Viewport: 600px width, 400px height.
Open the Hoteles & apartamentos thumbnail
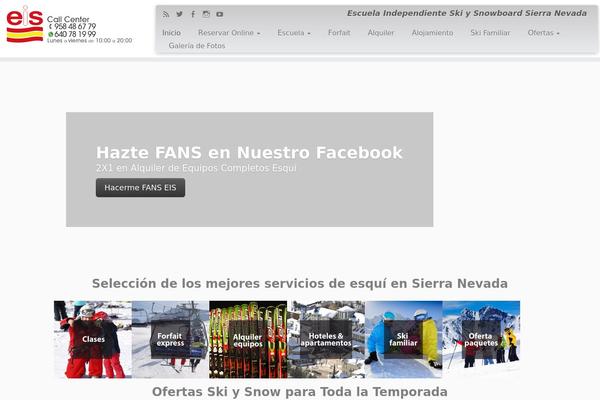(326, 339)
